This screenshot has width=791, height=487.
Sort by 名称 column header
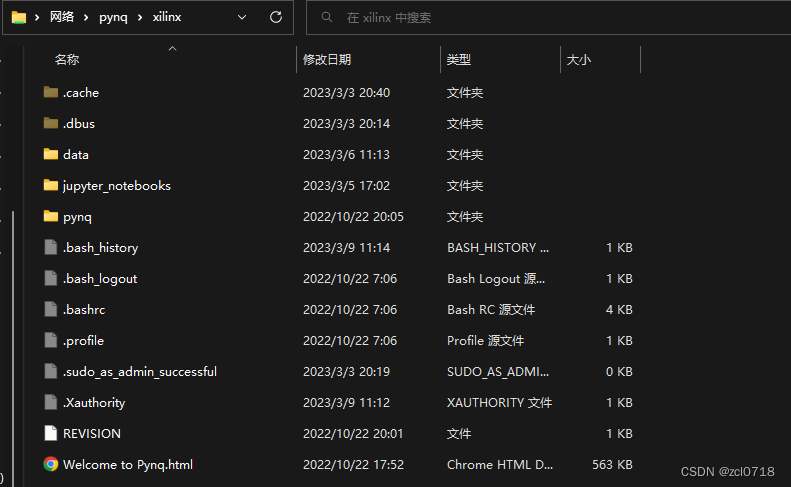point(67,60)
